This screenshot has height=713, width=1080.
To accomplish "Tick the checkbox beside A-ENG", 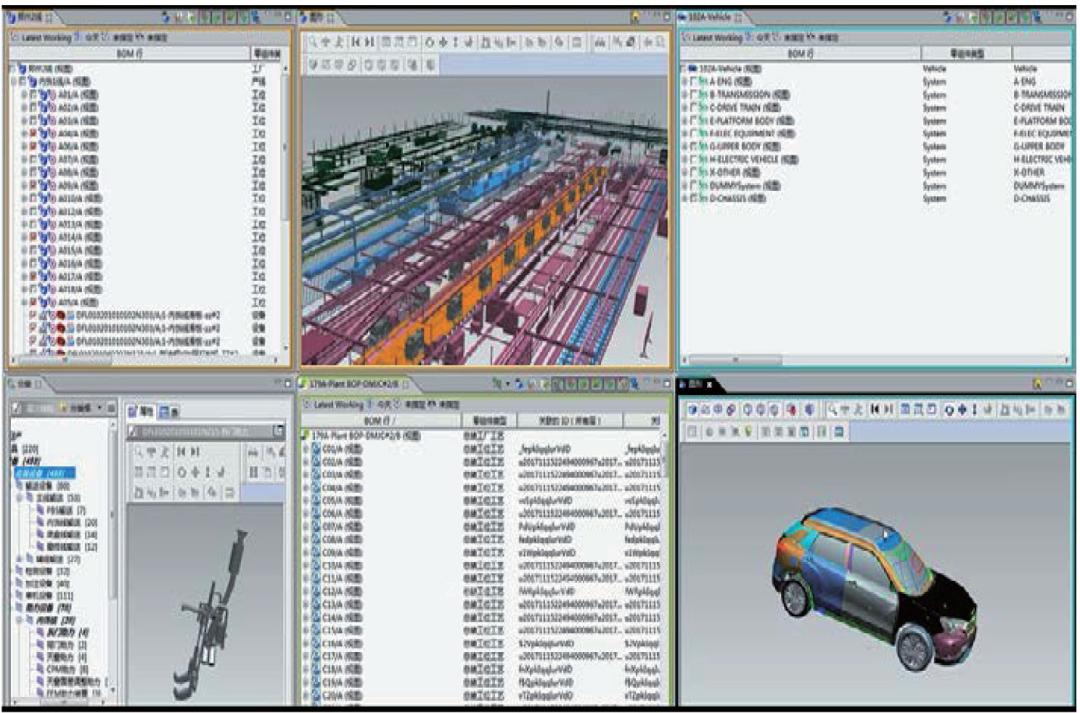I will click(x=695, y=81).
